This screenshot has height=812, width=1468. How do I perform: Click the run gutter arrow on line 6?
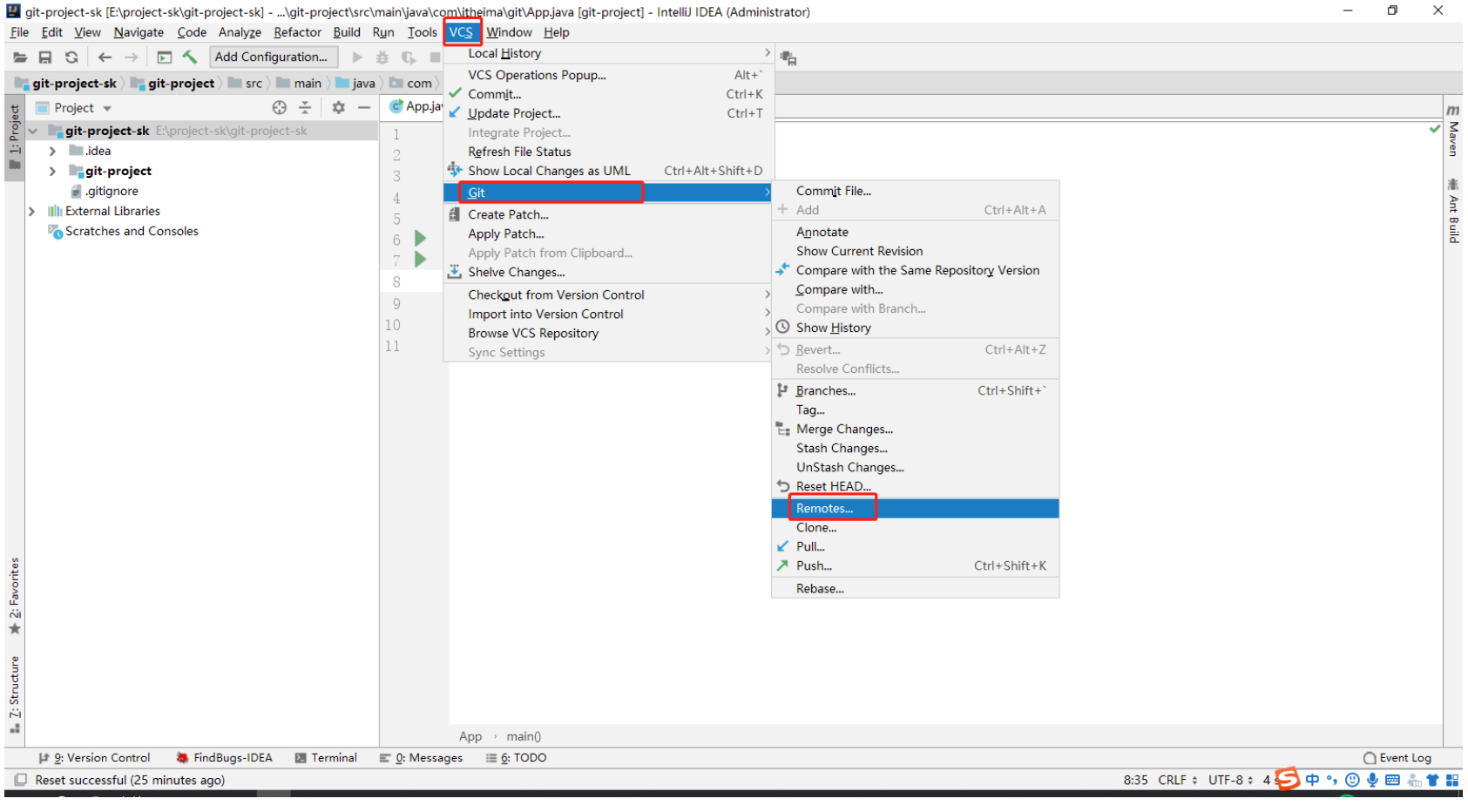click(421, 239)
